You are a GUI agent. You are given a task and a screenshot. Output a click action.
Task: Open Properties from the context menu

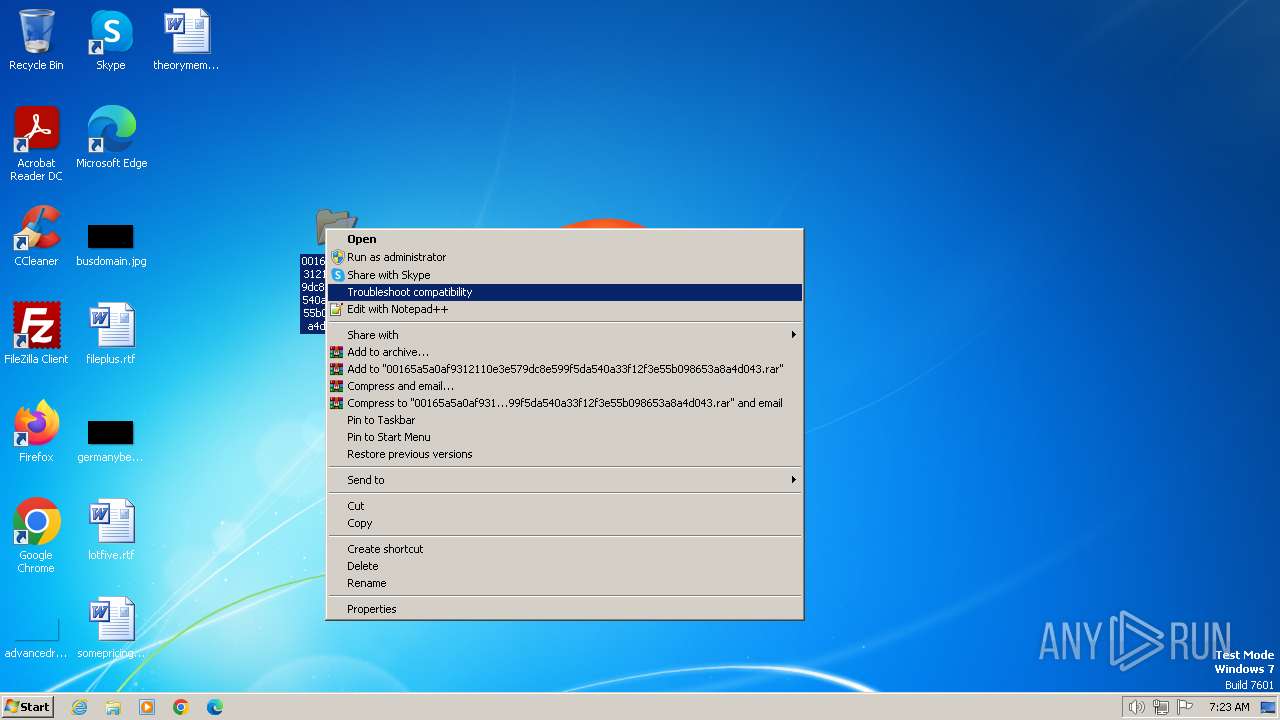click(x=565, y=609)
